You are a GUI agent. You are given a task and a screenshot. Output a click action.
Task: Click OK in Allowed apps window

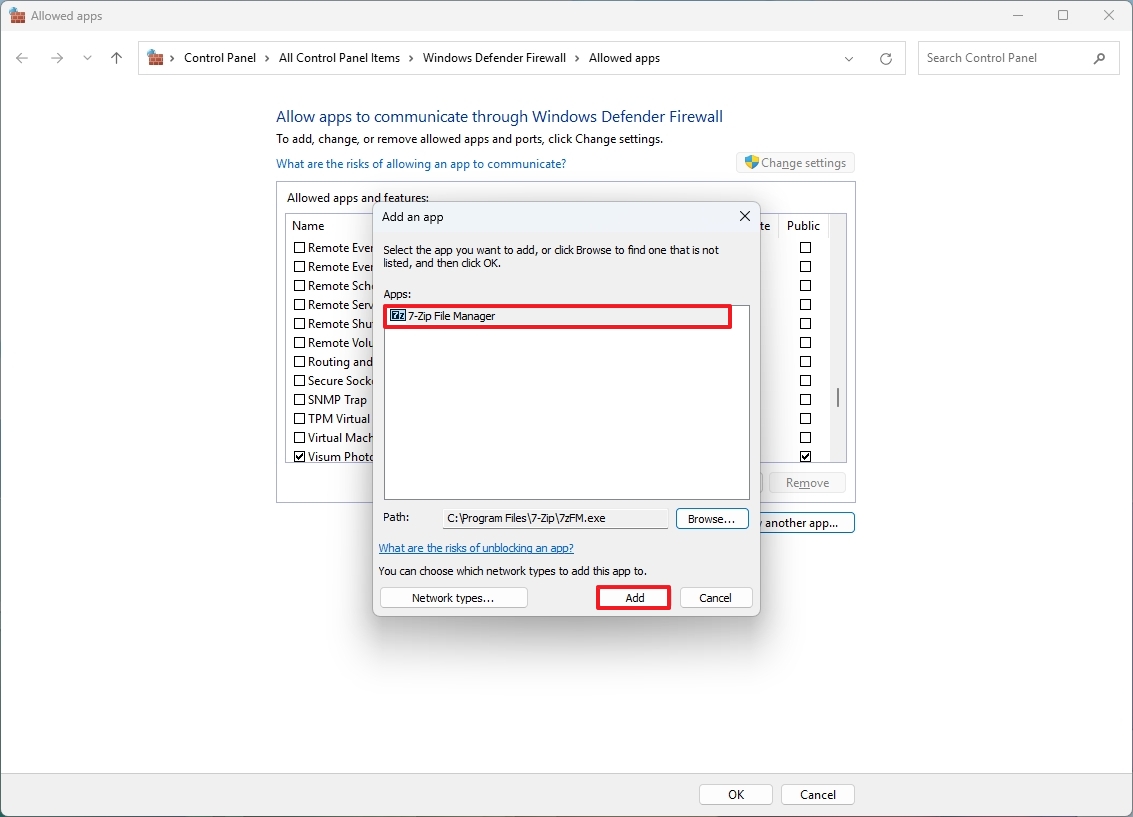[x=736, y=795]
